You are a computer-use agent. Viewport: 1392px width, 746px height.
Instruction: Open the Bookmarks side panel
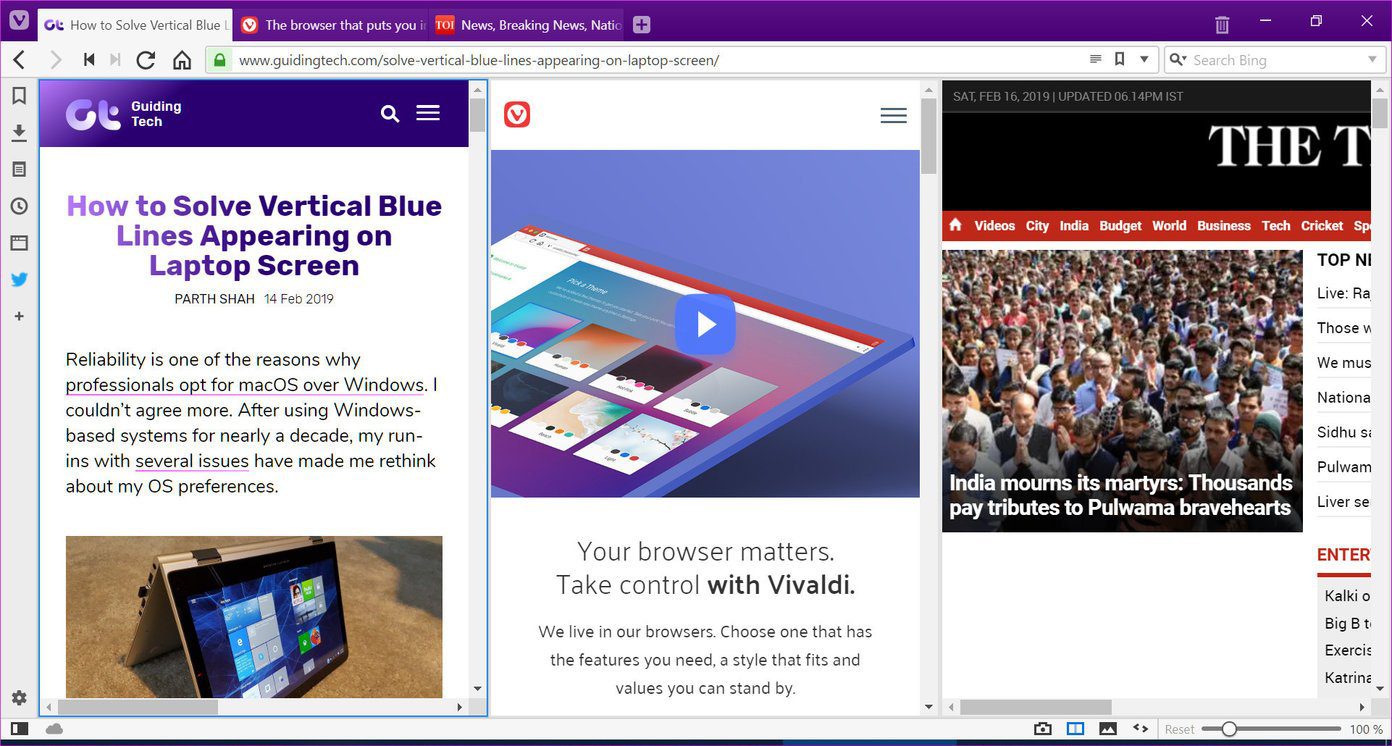[x=18, y=96]
